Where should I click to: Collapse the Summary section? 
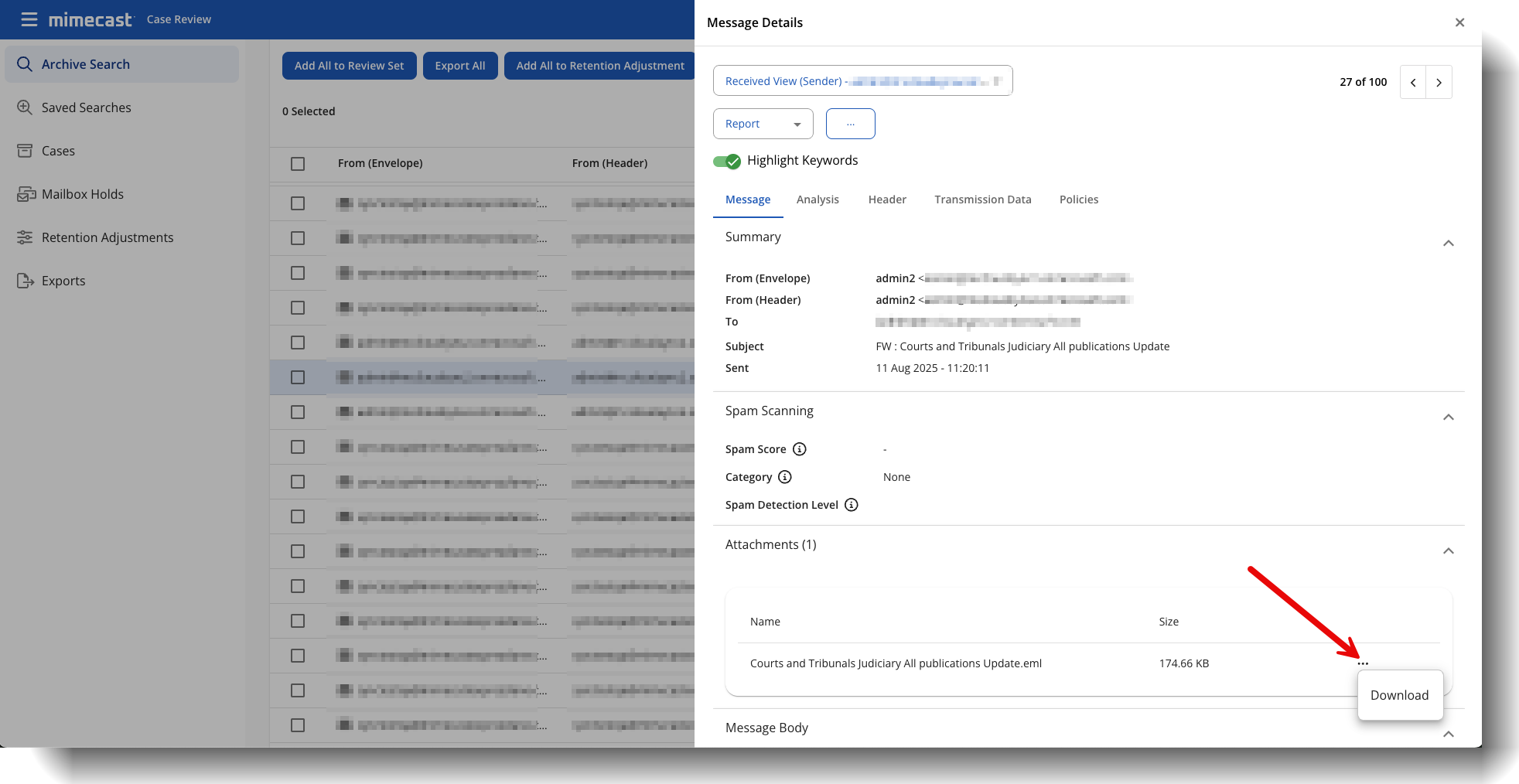[x=1448, y=243]
